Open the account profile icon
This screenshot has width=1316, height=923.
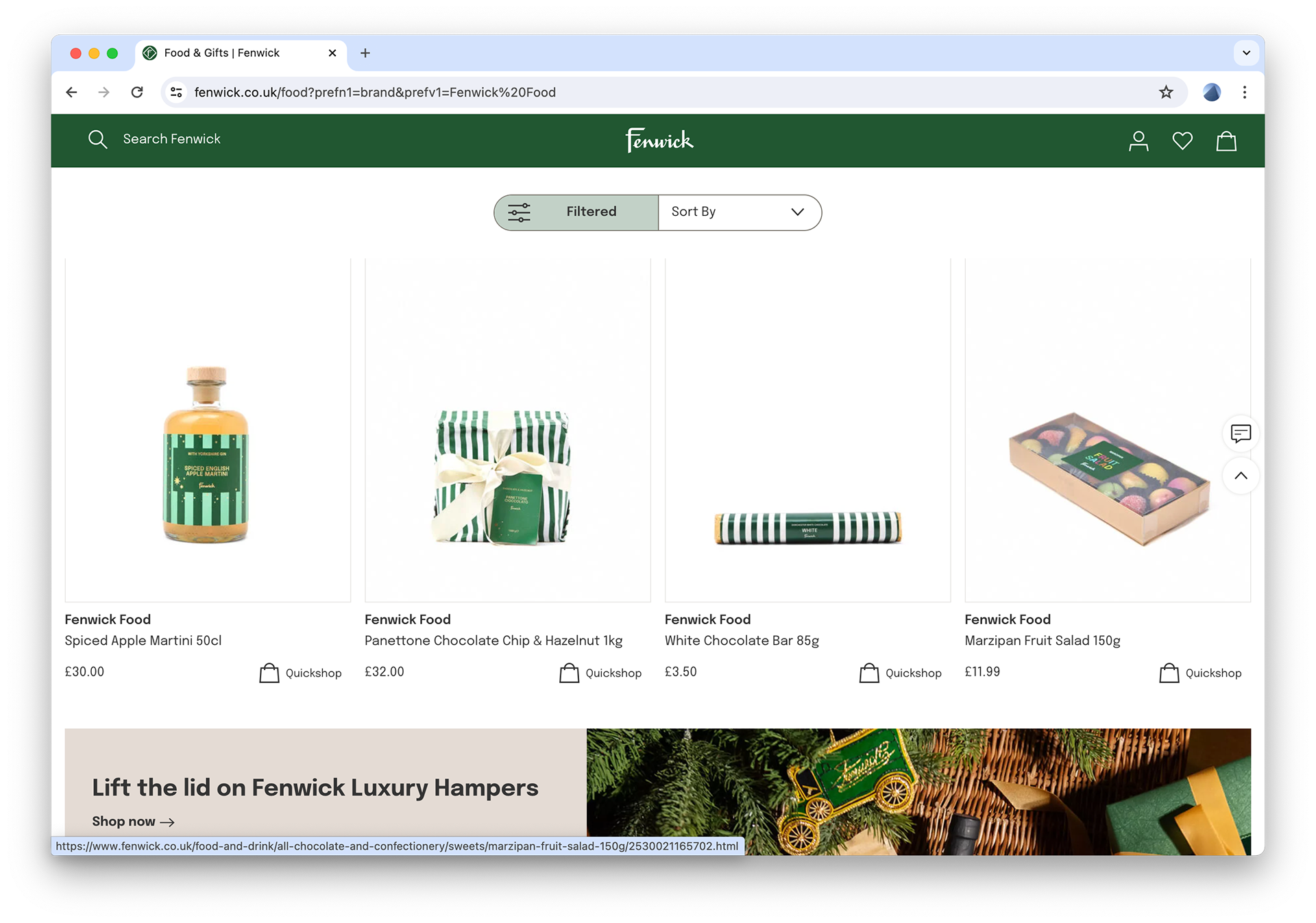[1138, 141]
